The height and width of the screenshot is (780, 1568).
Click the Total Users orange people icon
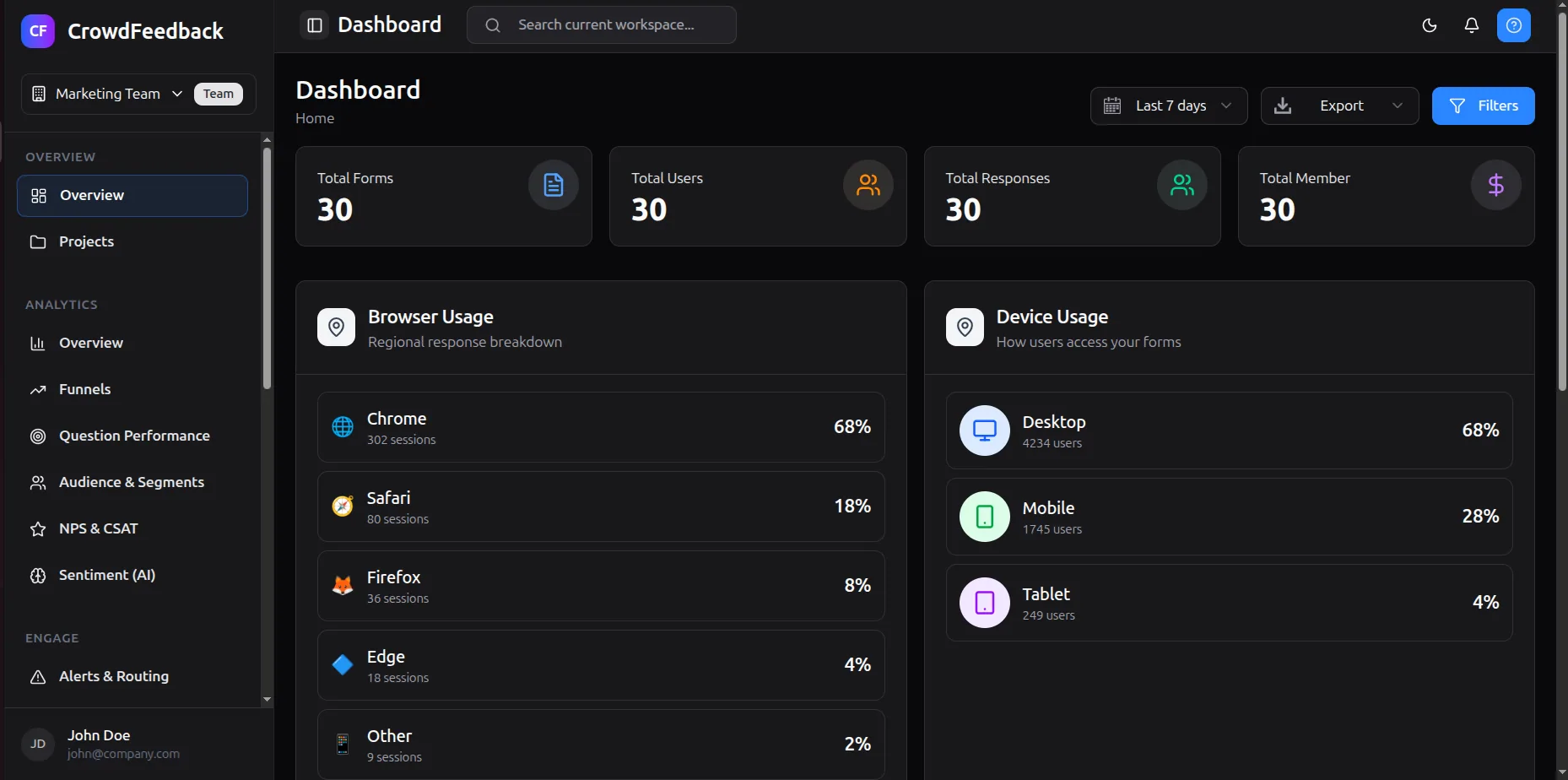(x=868, y=185)
